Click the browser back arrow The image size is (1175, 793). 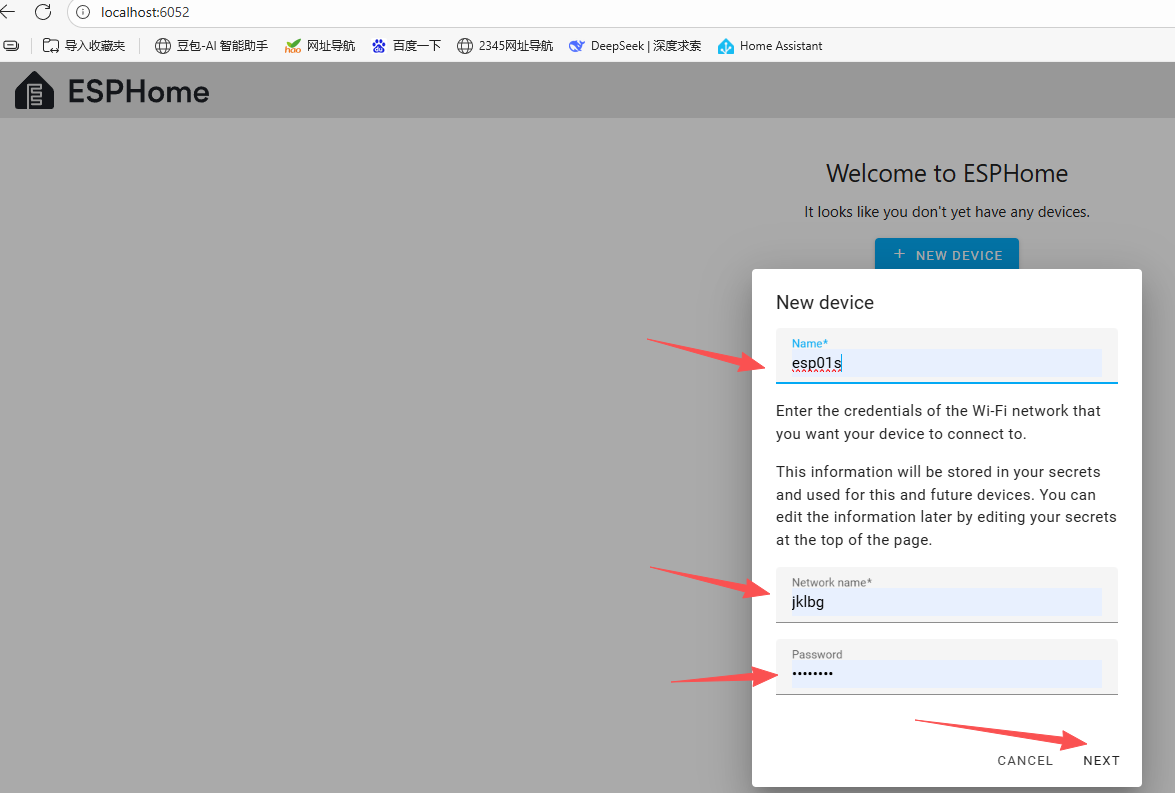[x=7, y=12]
